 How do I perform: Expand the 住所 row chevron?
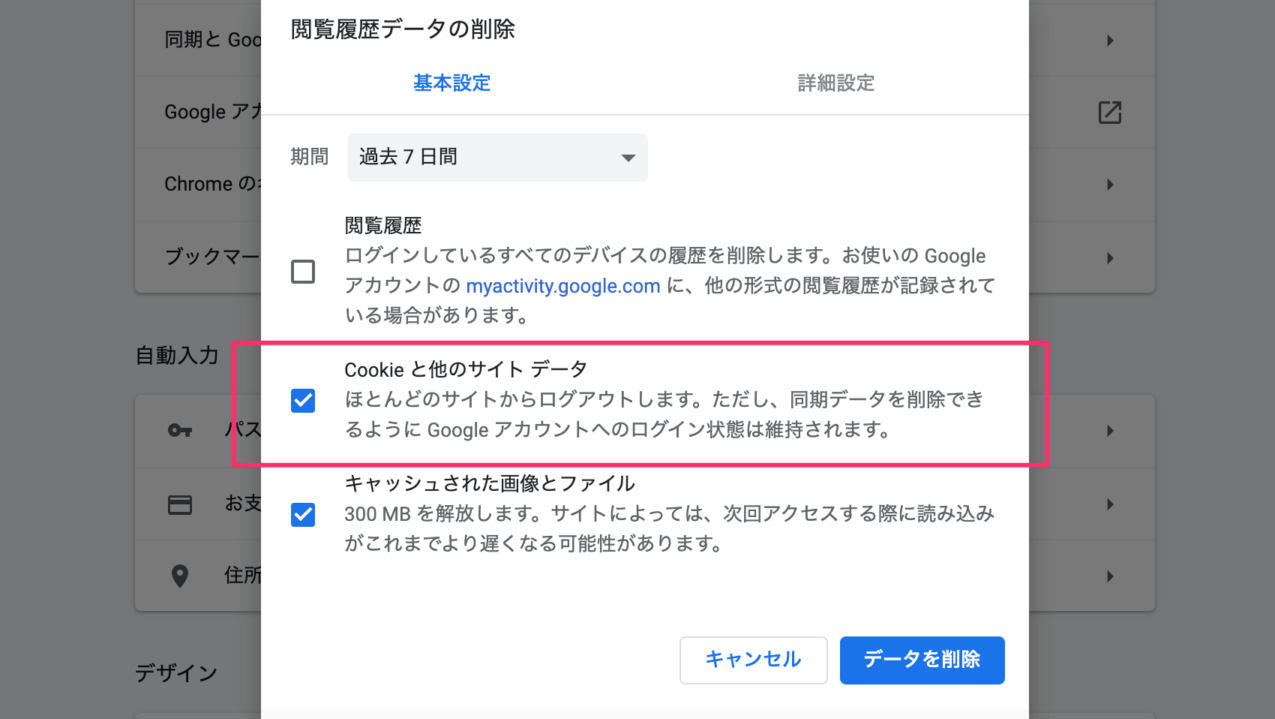(1109, 576)
